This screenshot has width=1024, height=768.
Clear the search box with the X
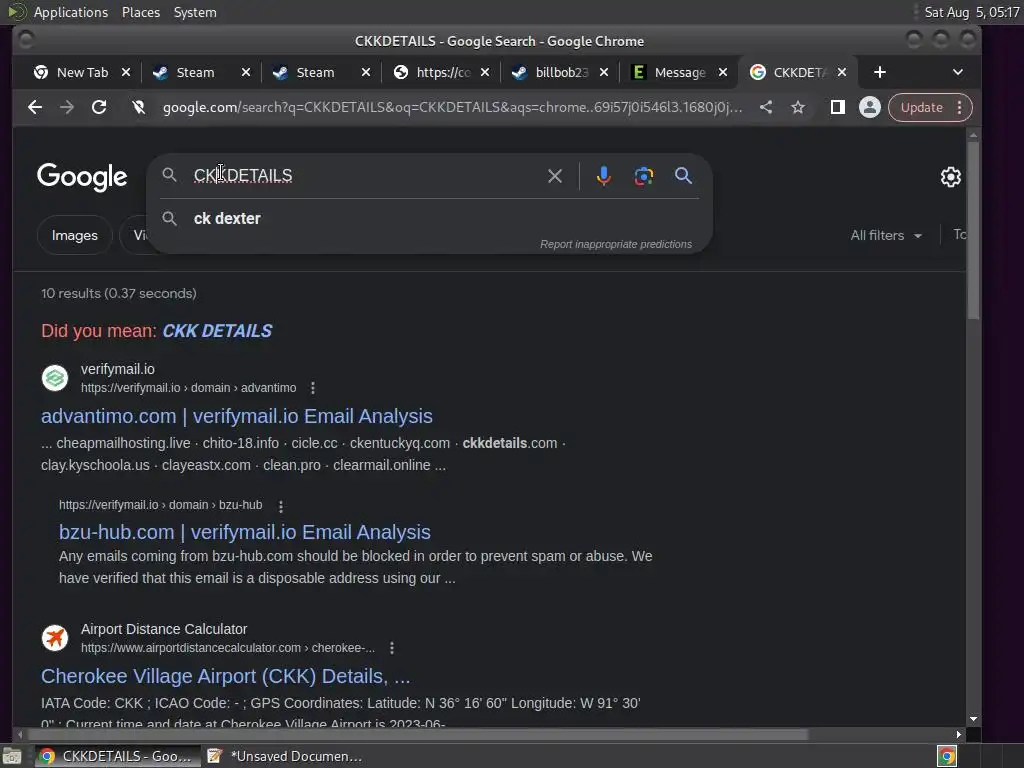pos(554,176)
